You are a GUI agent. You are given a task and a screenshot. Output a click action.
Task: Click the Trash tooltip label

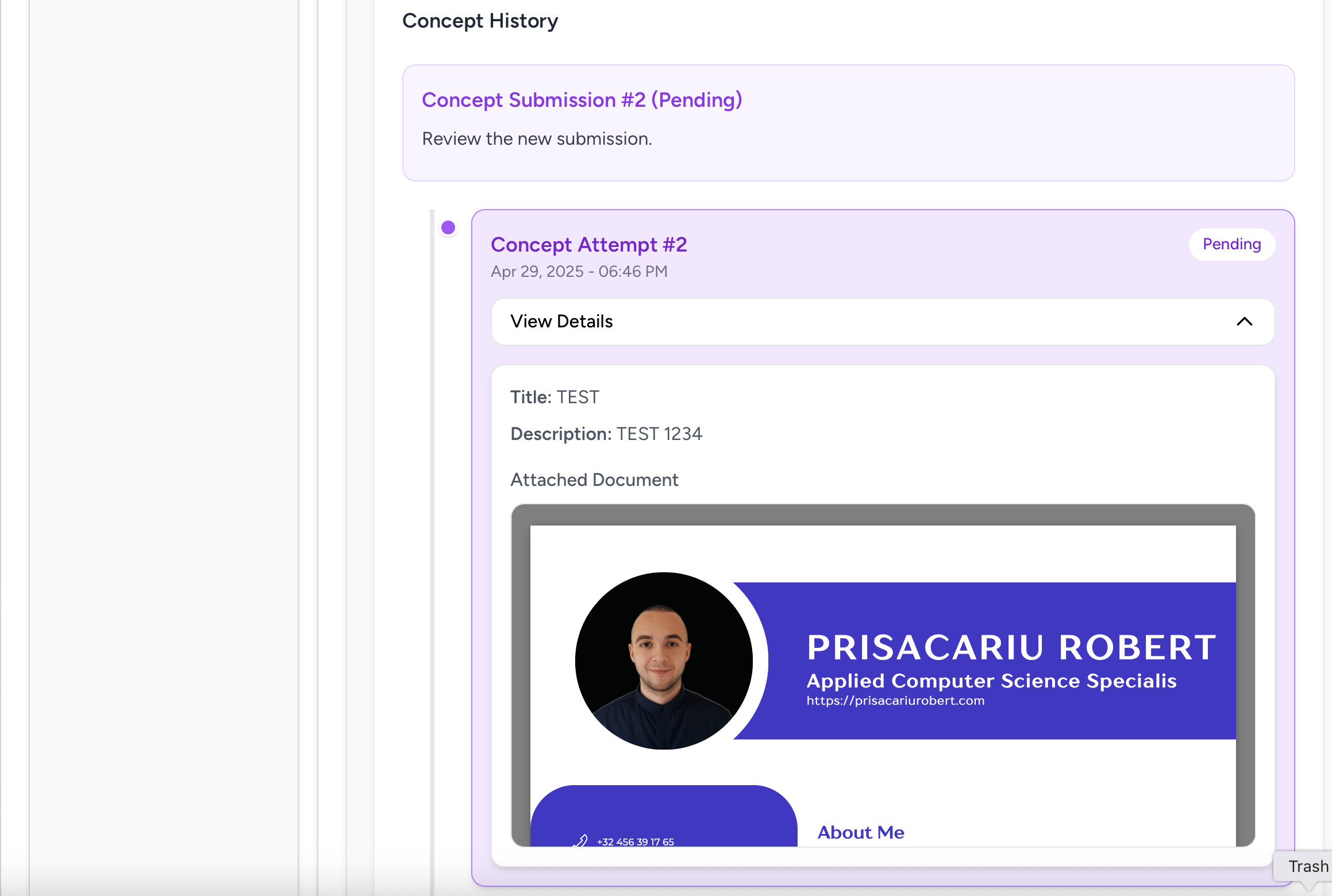[1308, 866]
